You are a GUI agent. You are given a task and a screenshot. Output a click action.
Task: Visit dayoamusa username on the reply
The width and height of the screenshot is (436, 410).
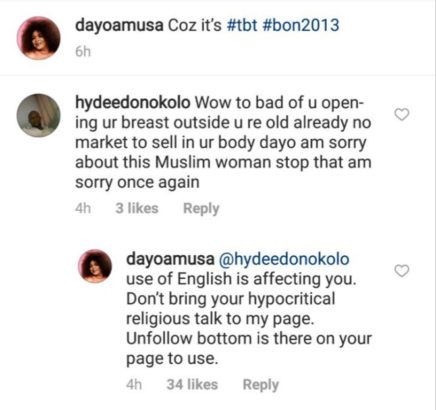point(170,259)
